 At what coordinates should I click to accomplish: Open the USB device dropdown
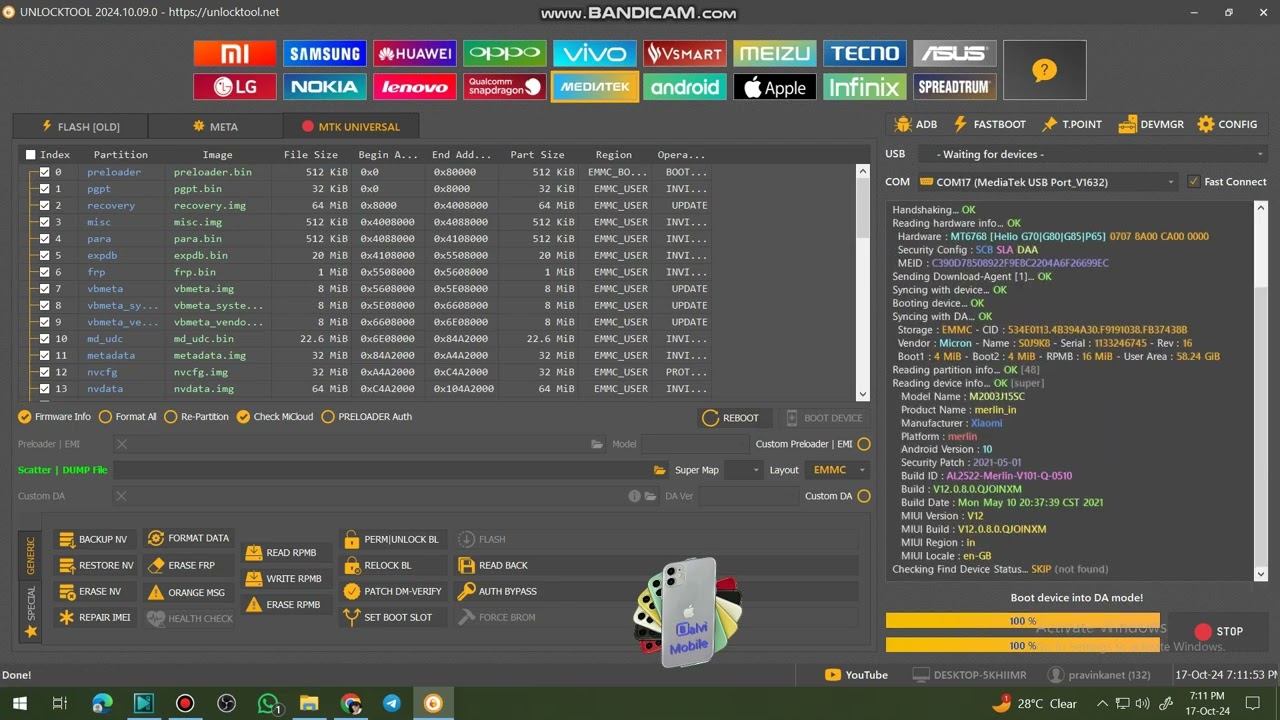[1091, 154]
